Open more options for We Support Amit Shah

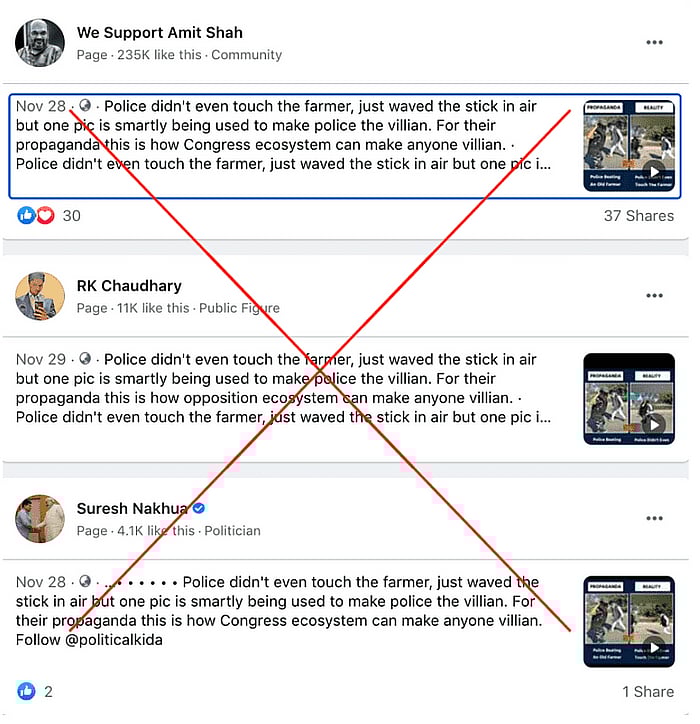654,42
